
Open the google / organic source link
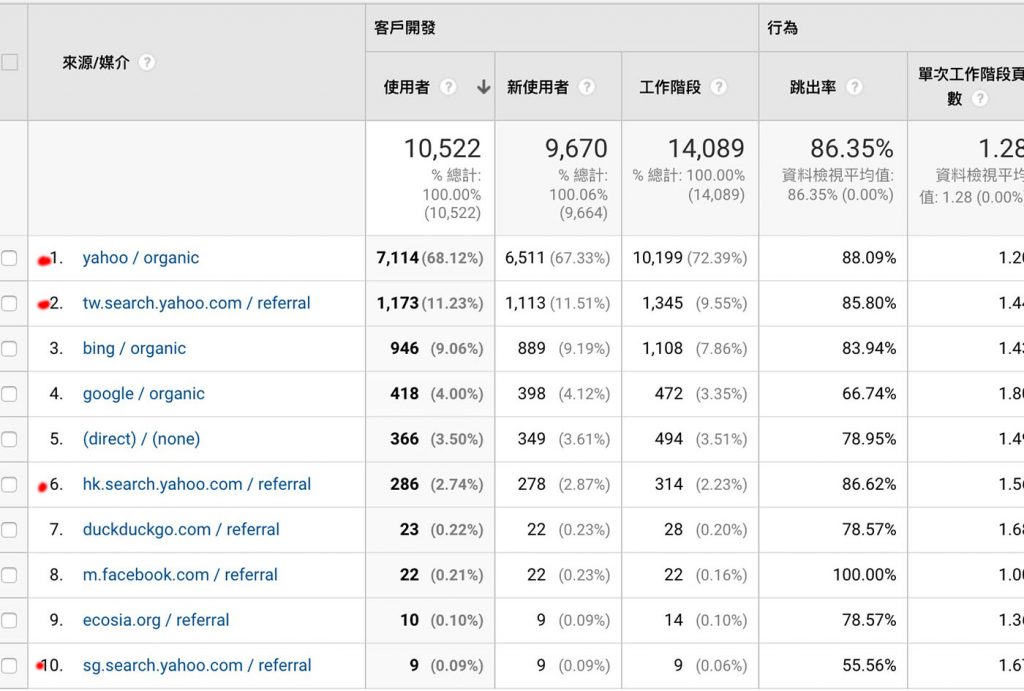(x=144, y=393)
